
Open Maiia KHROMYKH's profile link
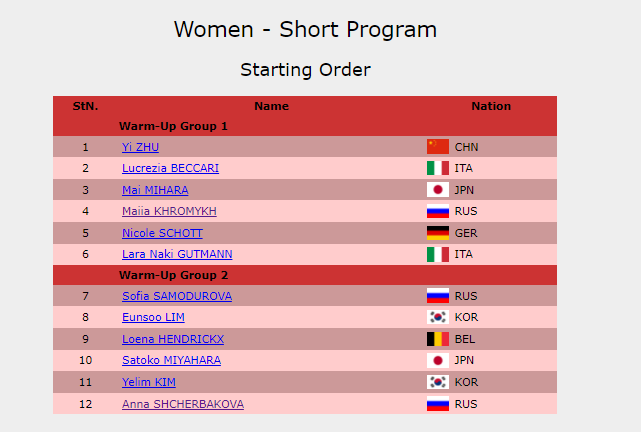[169, 211]
